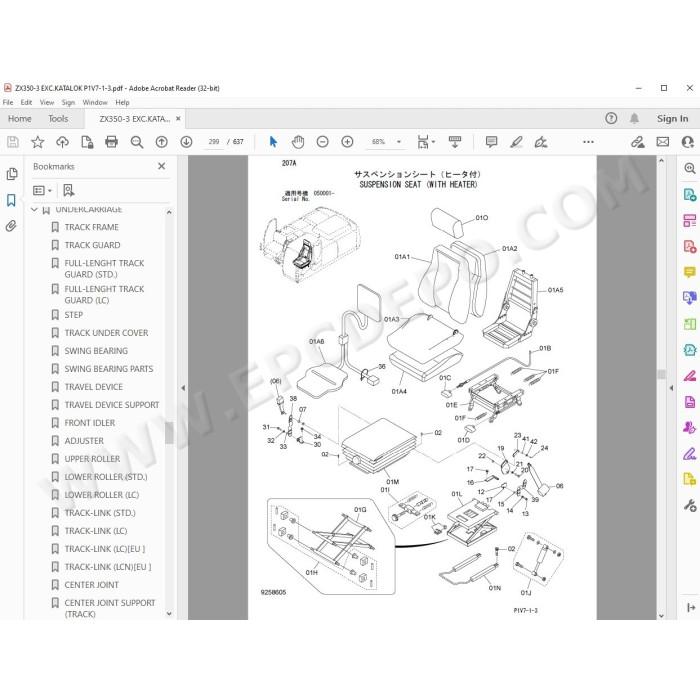Viewport: 700px width, 700px height.
Task: Go to previous page arrow
Action: pos(162,142)
